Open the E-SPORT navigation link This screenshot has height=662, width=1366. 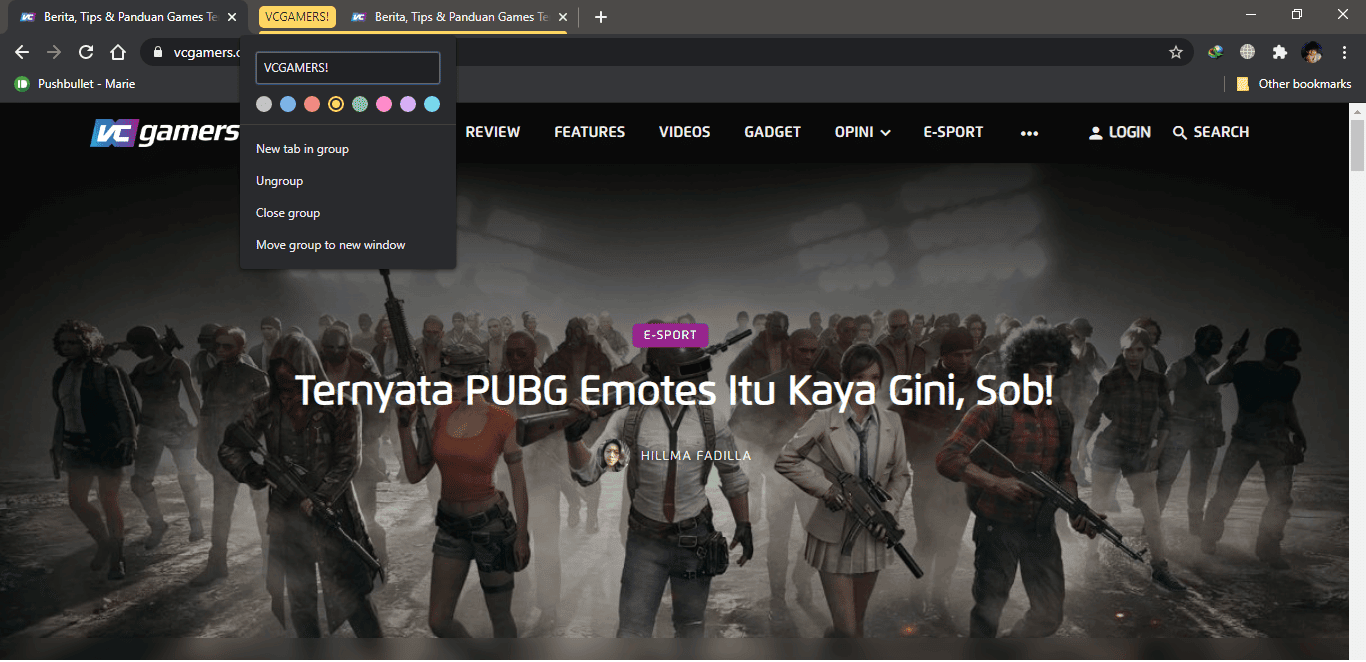pos(953,132)
